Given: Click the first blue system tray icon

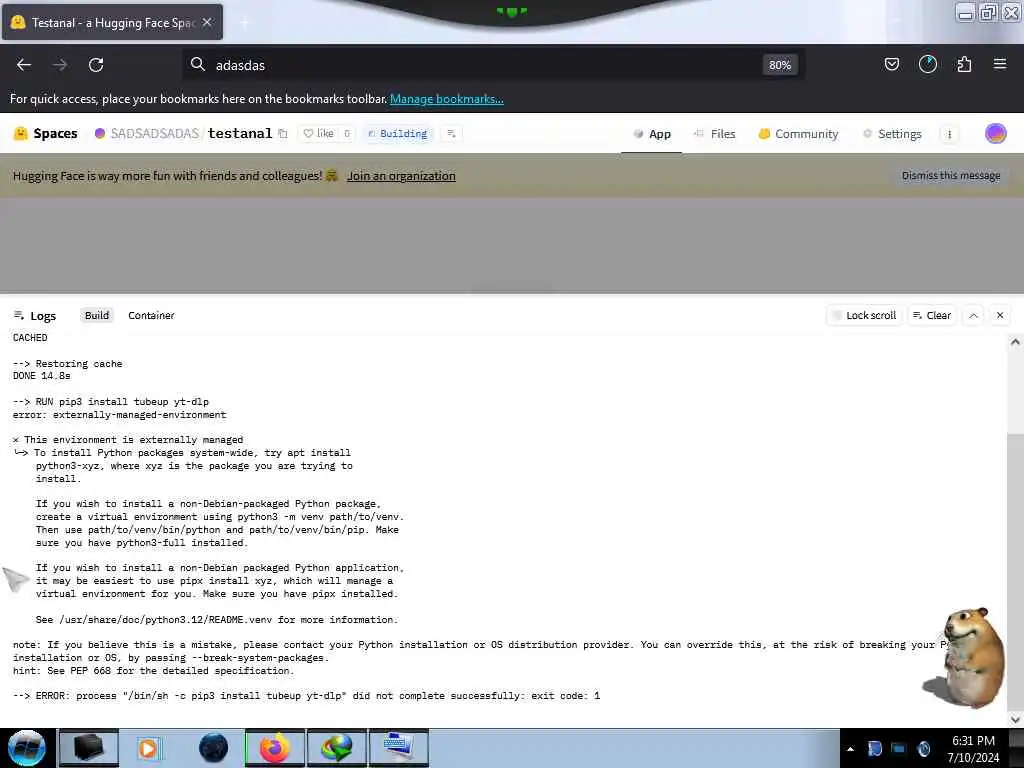Looking at the screenshot, I should coord(875,749).
